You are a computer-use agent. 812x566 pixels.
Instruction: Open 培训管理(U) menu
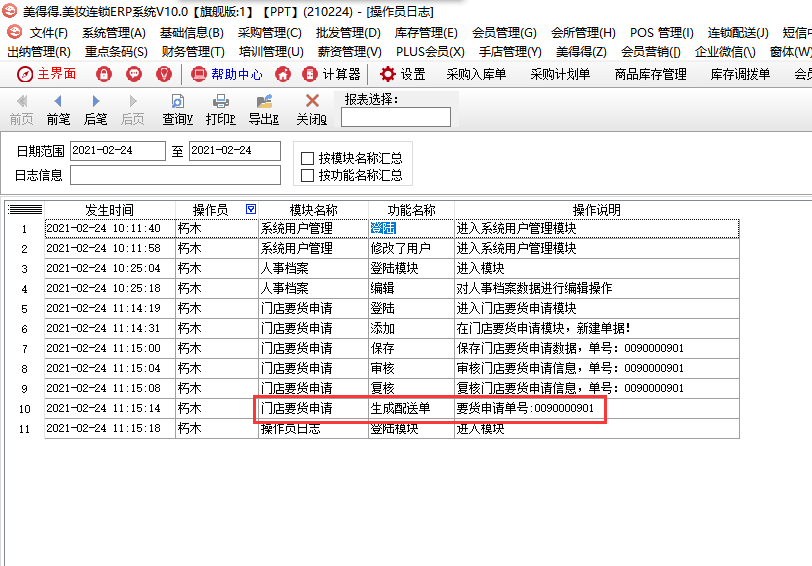pyautogui.click(x=271, y=52)
